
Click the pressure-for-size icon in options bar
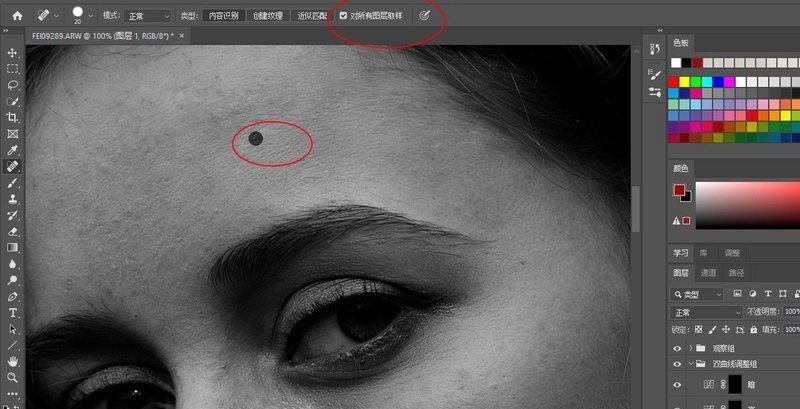point(423,16)
